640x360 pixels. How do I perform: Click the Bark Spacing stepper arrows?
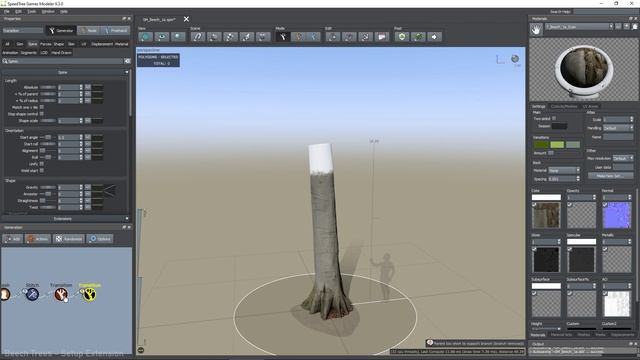click(x=578, y=179)
